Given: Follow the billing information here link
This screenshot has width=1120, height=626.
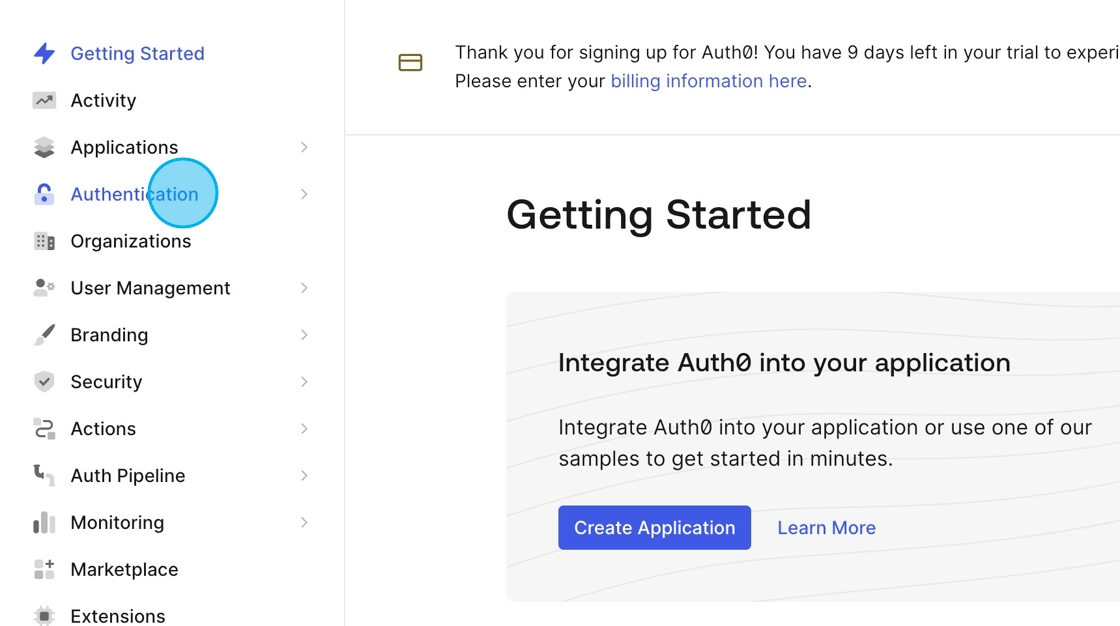Looking at the screenshot, I should click(x=709, y=81).
